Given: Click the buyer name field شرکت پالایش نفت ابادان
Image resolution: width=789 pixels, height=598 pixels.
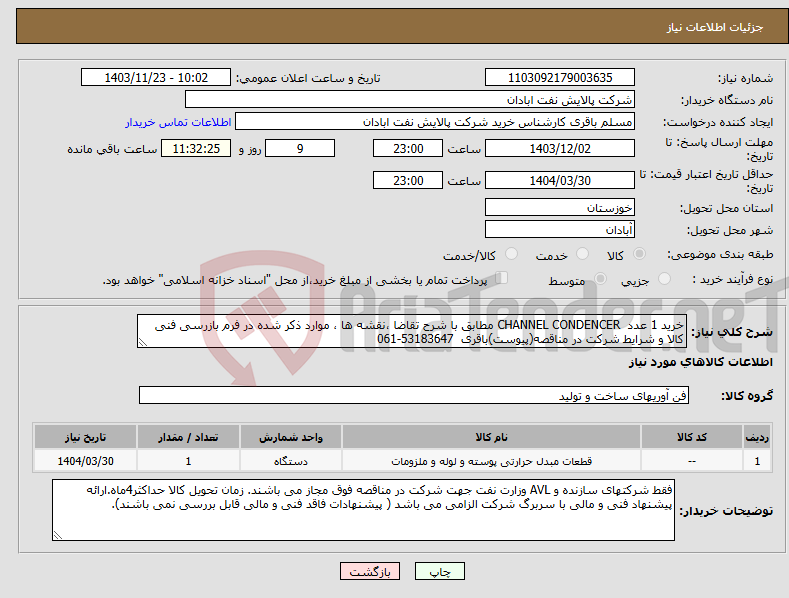Looking at the screenshot, I should pyautogui.click(x=410, y=100).
